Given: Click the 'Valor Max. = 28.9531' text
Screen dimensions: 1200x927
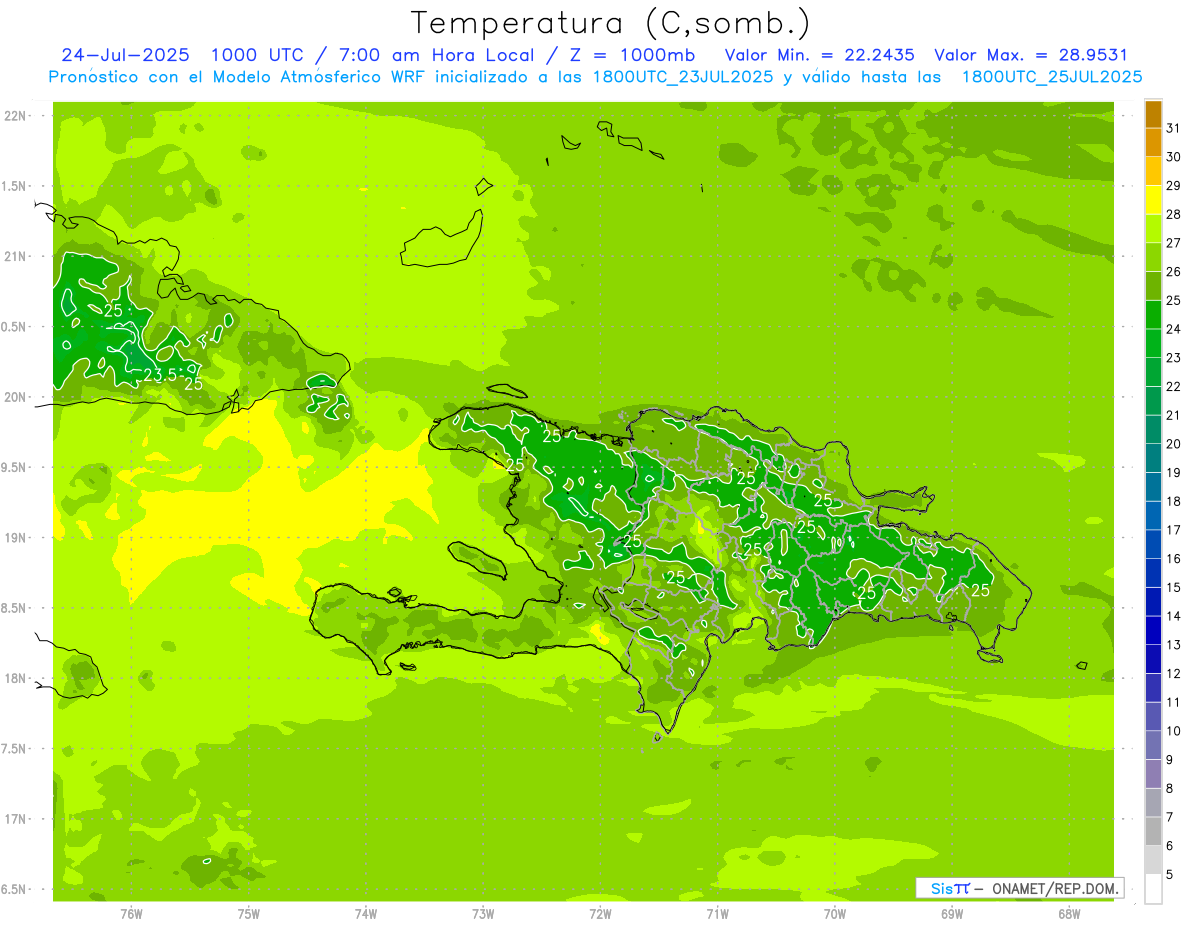Looking at the screenshot, I should point(1031,55).
